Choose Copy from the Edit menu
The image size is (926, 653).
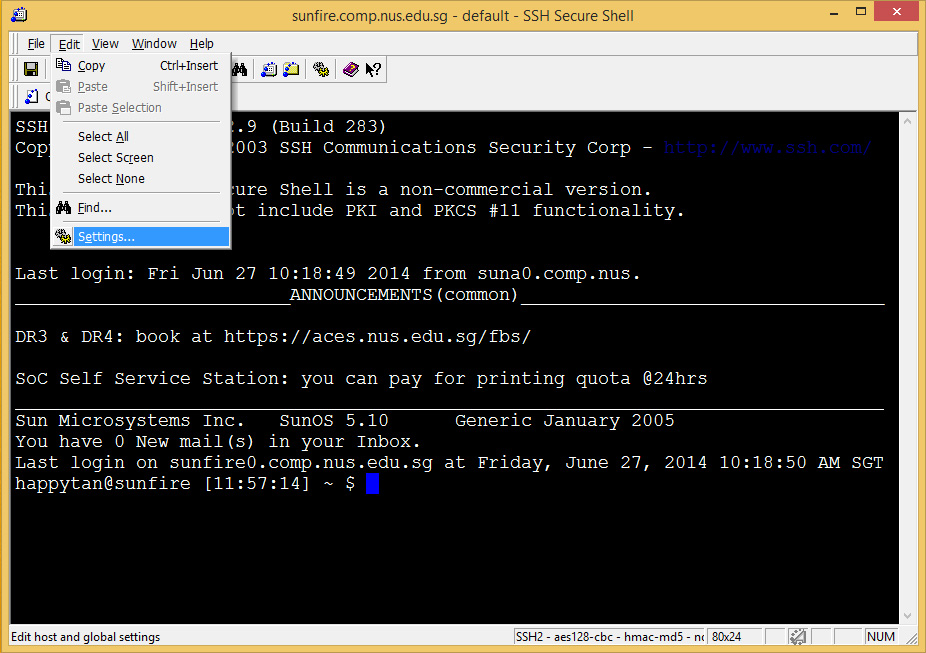[x=141, y=66]
